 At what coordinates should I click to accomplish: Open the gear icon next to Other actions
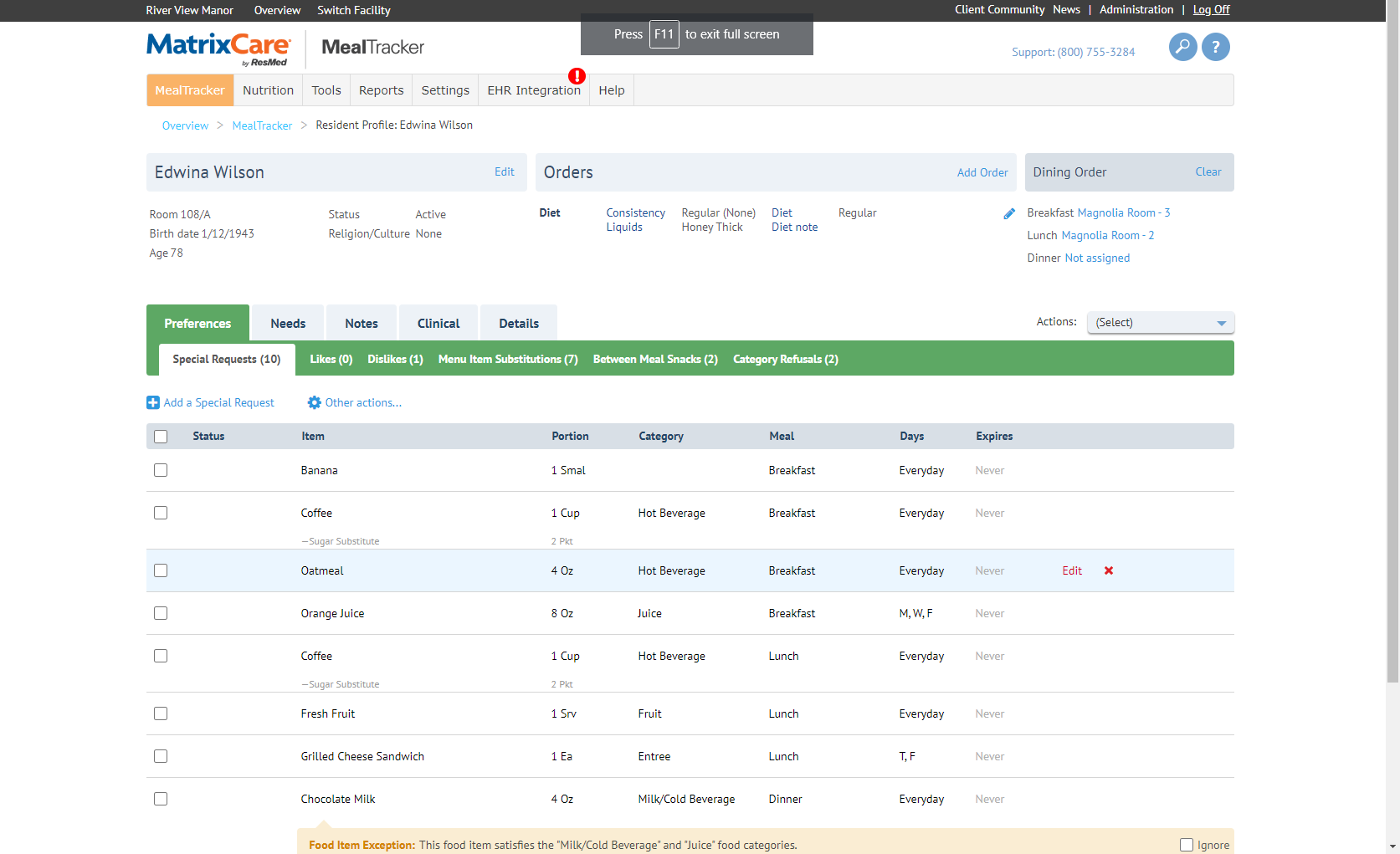click(x=314, y=402)
